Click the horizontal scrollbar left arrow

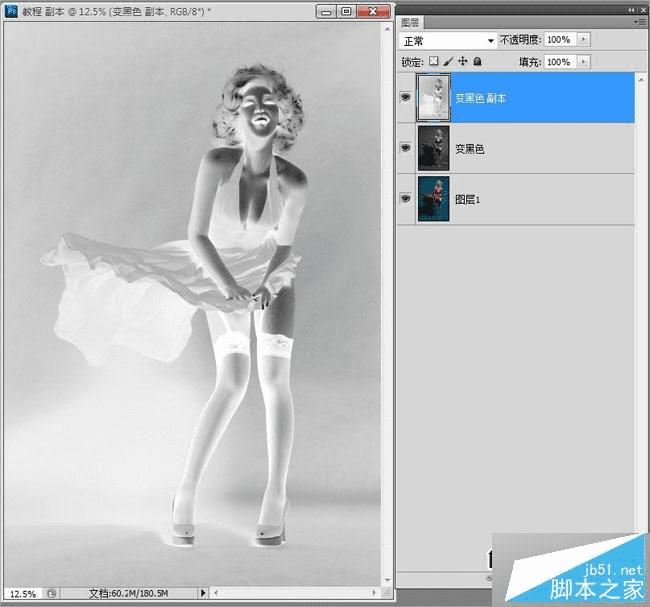point(216,593)
